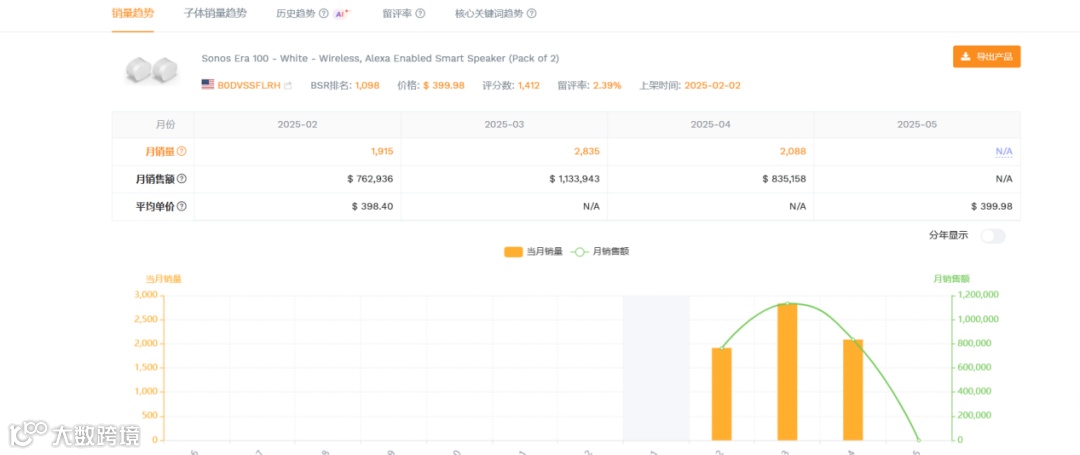Viewport: 1080px width, 455px height.
Task: Open the 子体销量趋势 tab
Action: pyautogui.click(x=215, y=13)
